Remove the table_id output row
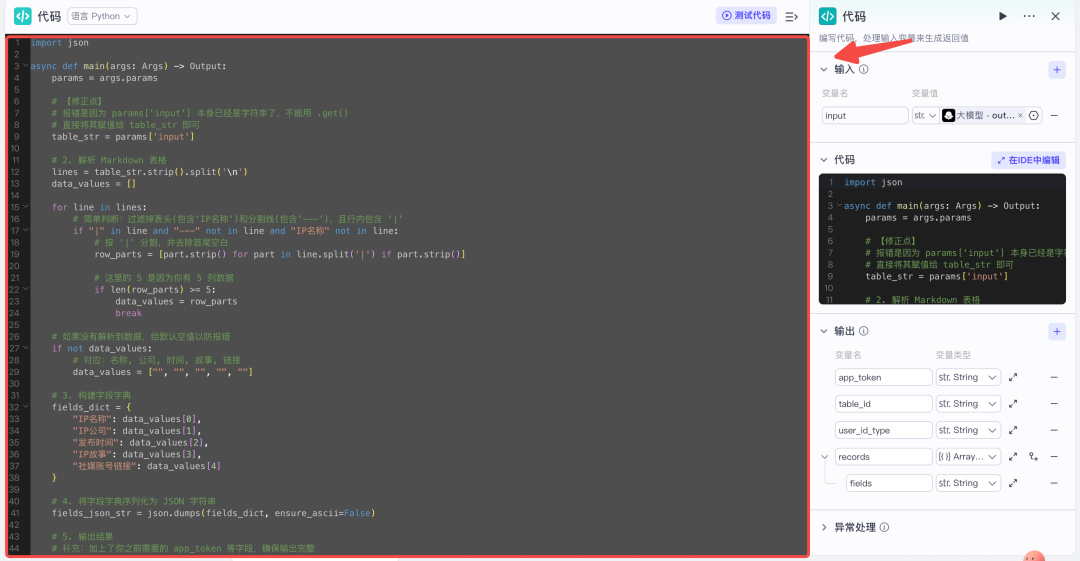Screen dimensions: 1080x561 [1054, 404]
